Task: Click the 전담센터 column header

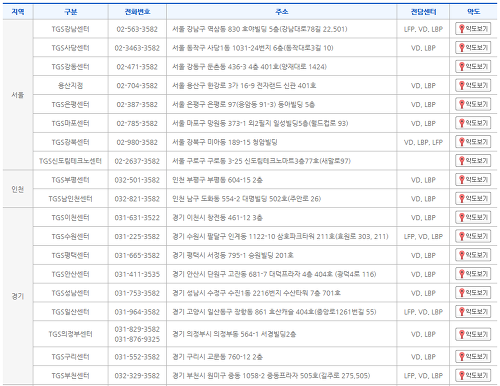Action: coord(423,12)
